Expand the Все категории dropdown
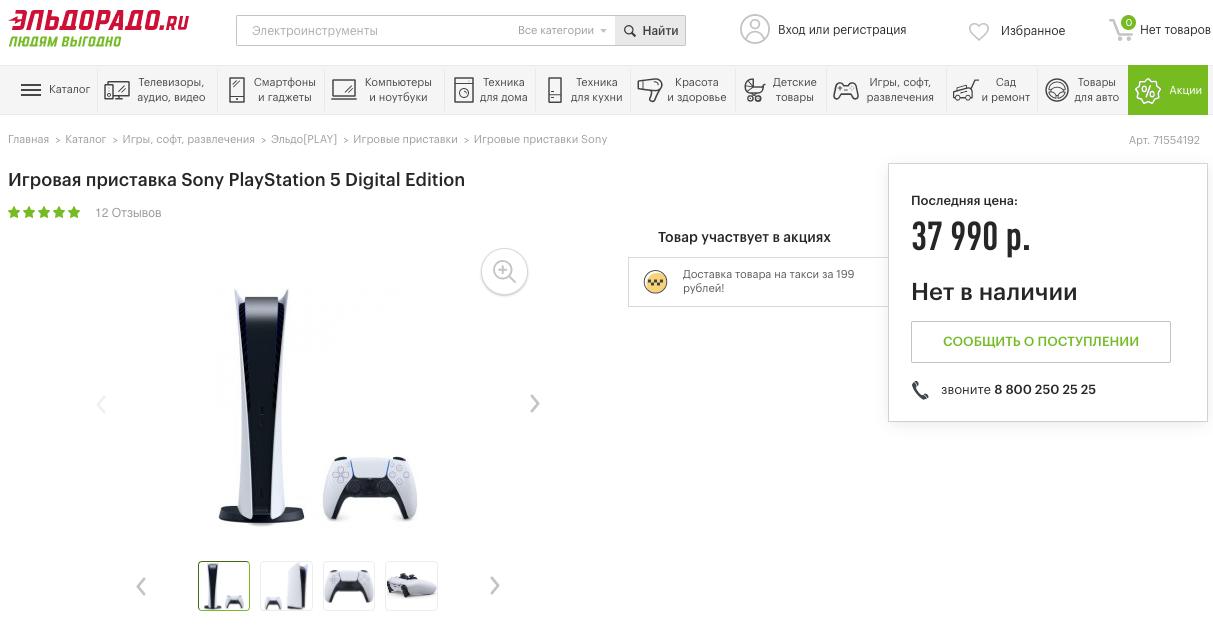Viewport: 1213px width, 641px height. 563,31
